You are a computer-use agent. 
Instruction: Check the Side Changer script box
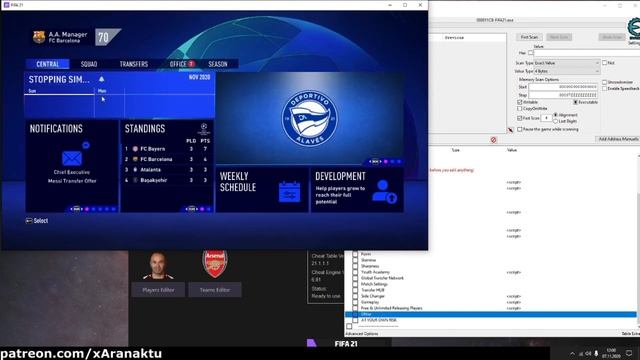coord(355,296)
